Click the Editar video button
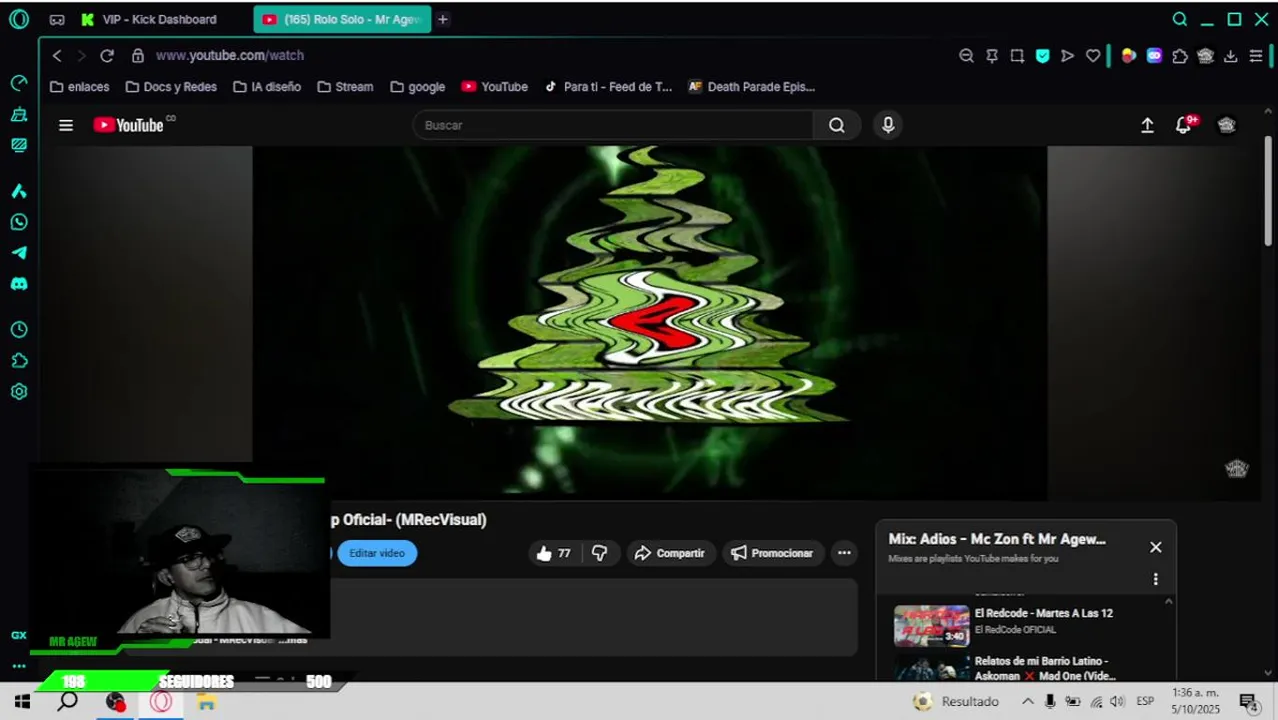This screenshot has height=720, width=1278. pos(377,553)
